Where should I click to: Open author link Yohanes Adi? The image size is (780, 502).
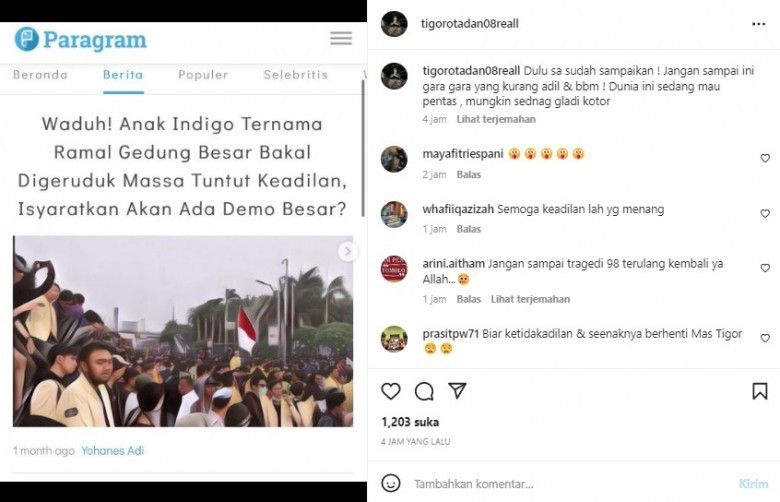click(x=112, y=451)
